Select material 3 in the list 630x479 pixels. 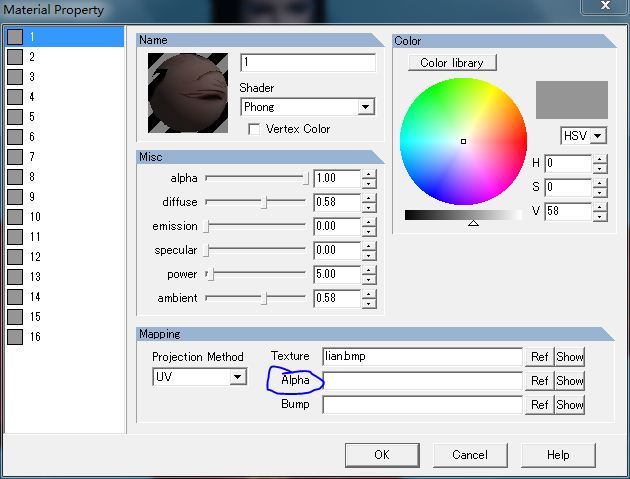click(65, 77)
